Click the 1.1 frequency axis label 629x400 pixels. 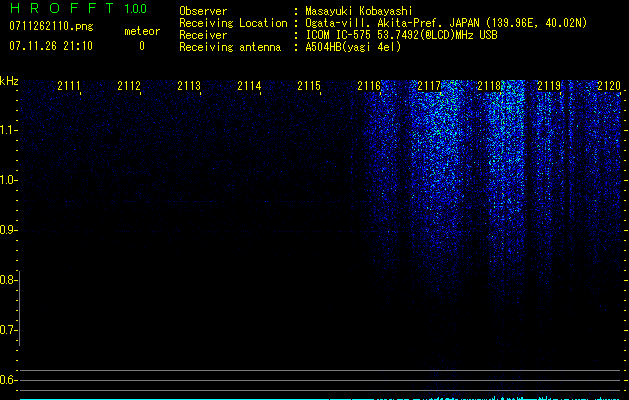8,130
